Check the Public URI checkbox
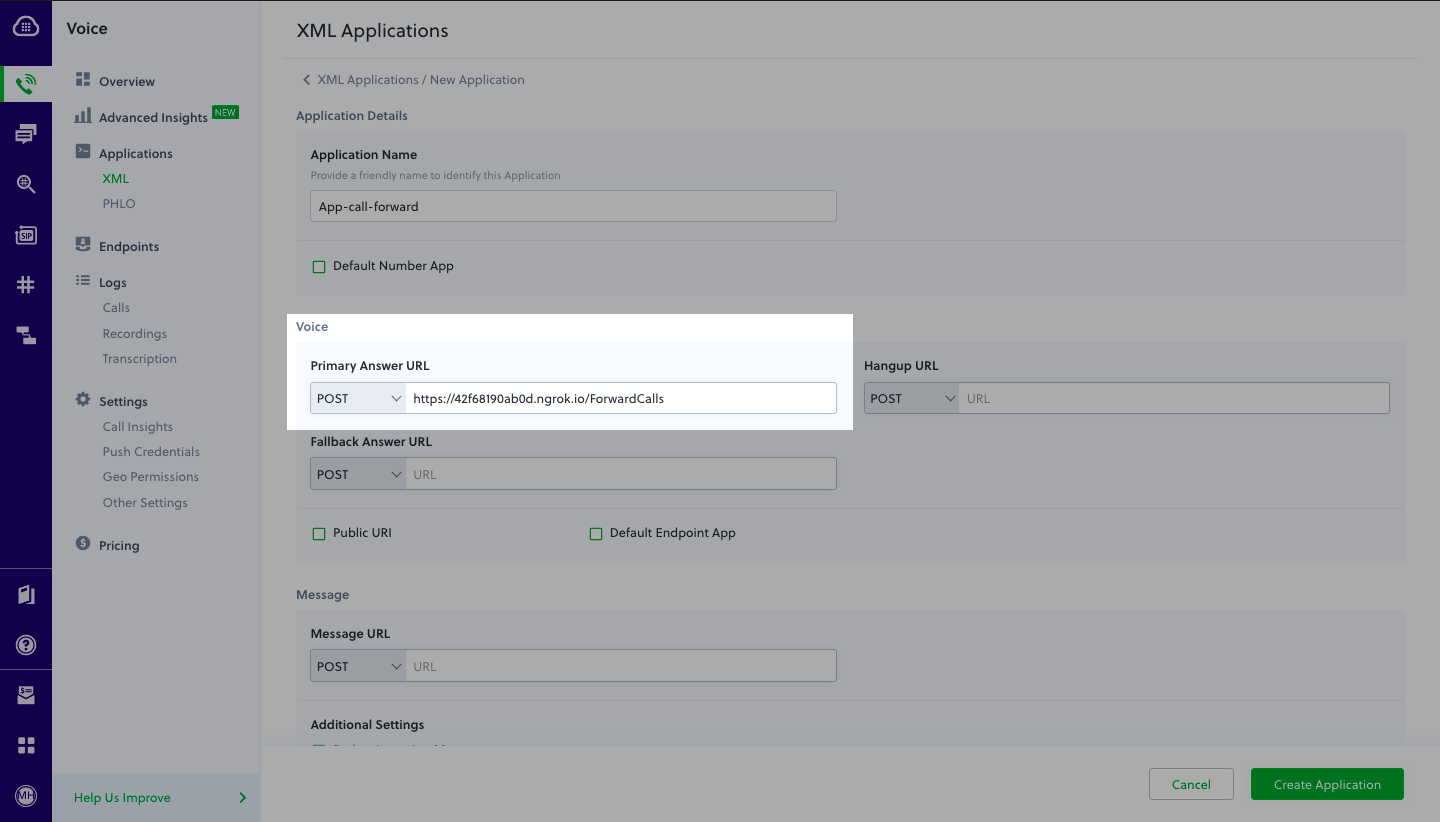Image resolution: width=1440 pixels, height=822 pixels. (x=319, y=533)
